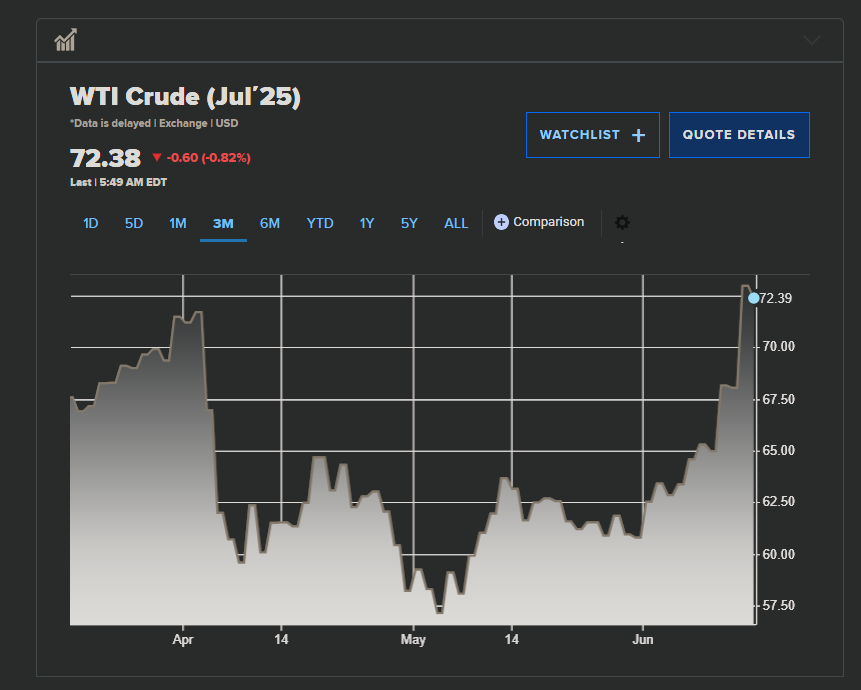Change chart to 1Y range
861x690 pixels.
(367, 223)
